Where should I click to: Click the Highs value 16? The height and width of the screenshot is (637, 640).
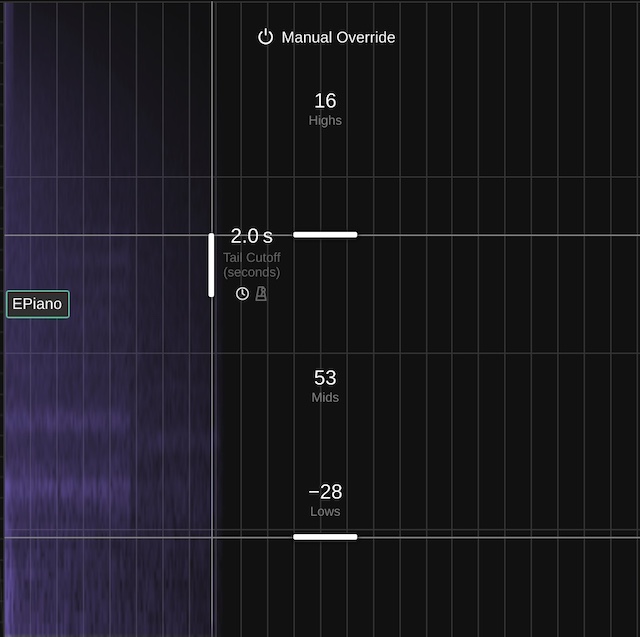point(325,101)
